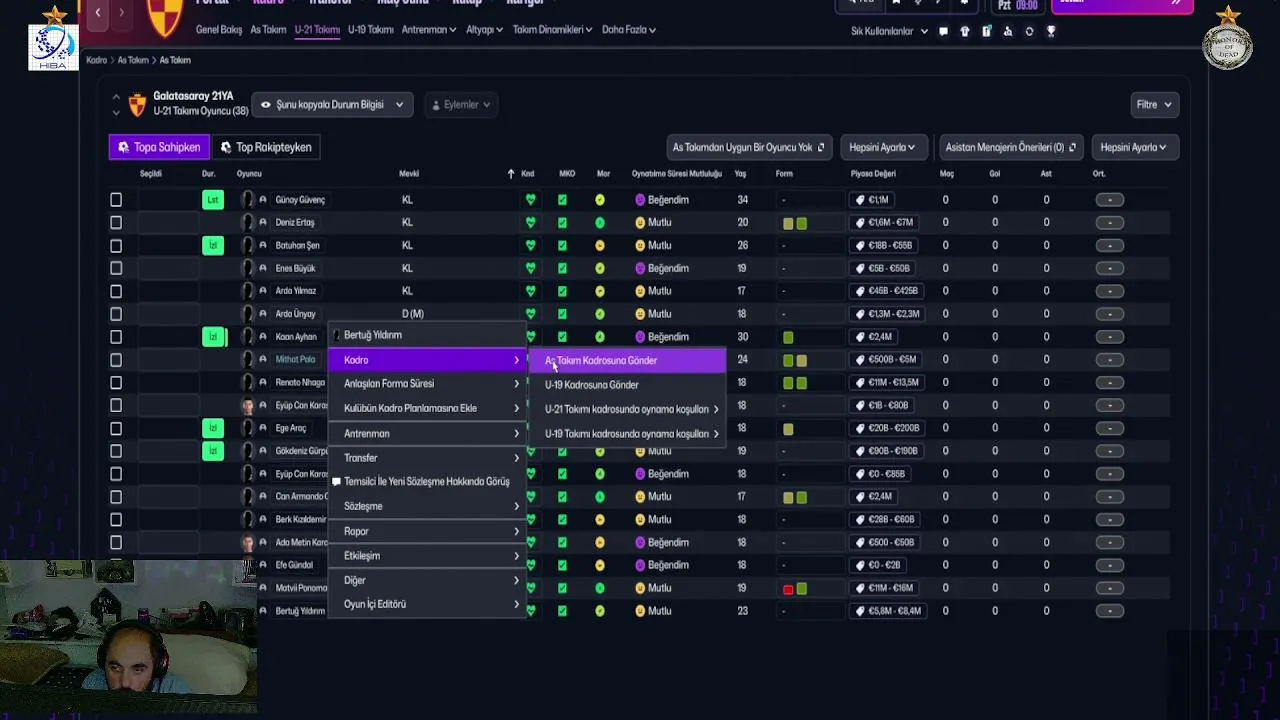Go back with the left navigation arrow
Viewport: 1280px width, 720px height.
click(x=98, y=12)
